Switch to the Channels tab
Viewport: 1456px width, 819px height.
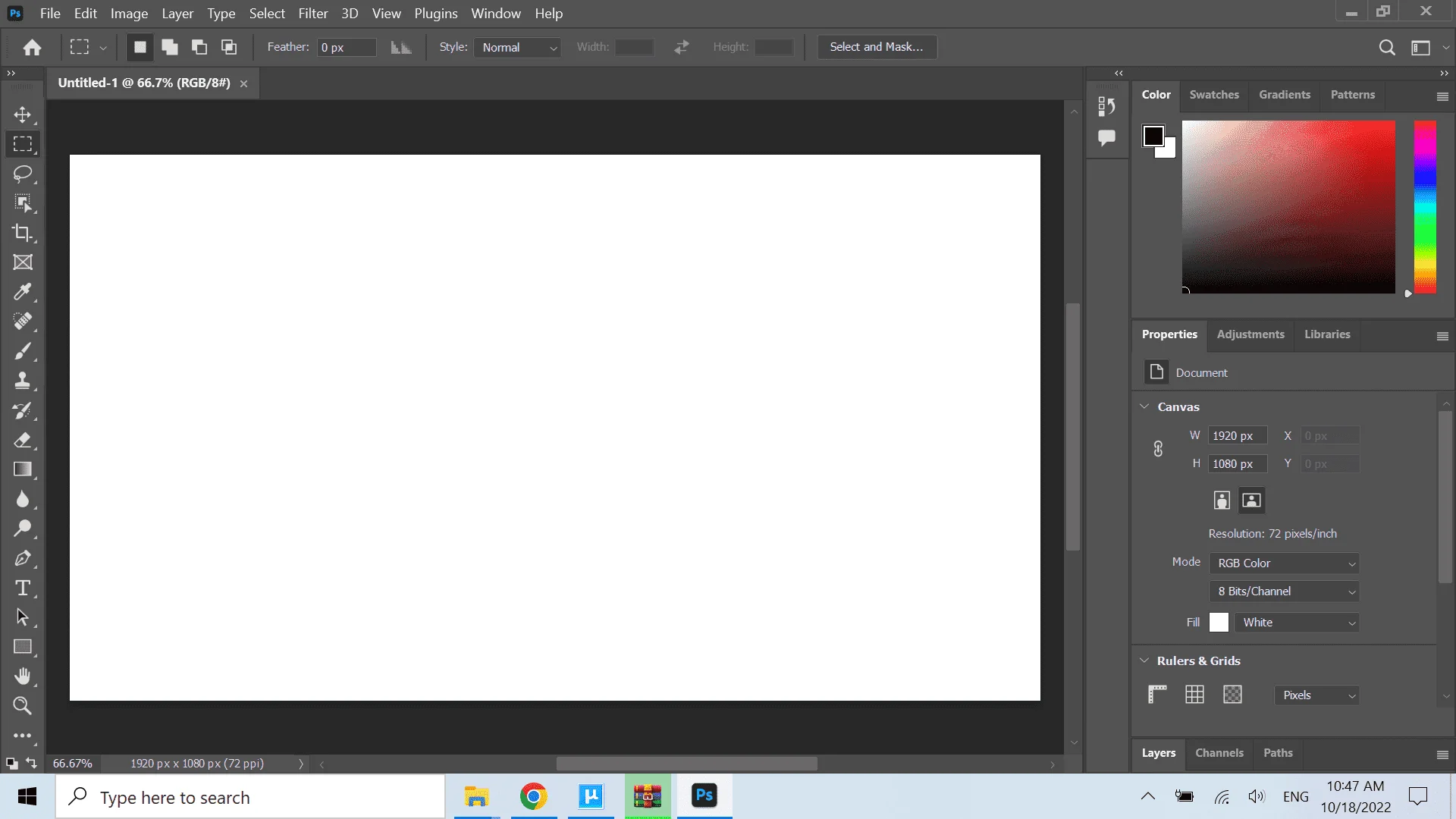pos(1219,753)
